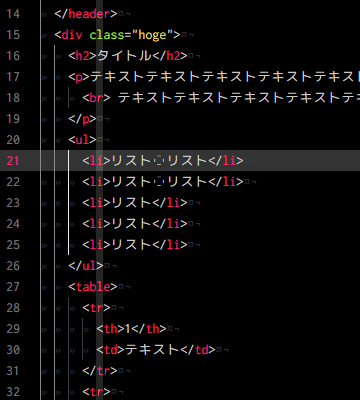This screenshot has height=400, width=360.
Task: Click line number 14 in the gutter
Action: pyautogui.click(x=13, y=14)
